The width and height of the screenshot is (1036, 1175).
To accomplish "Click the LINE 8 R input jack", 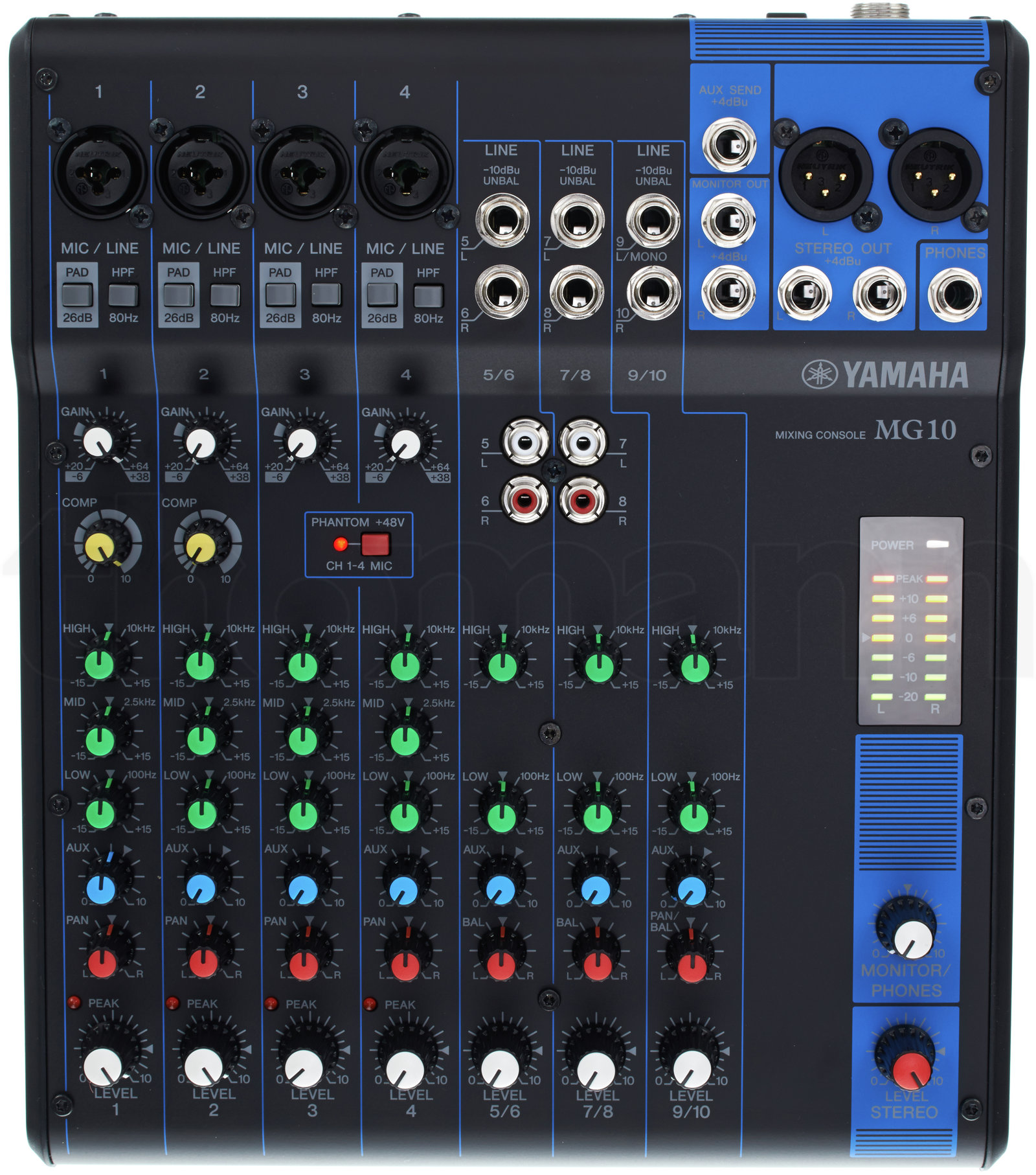I will [x=576, y=291].
